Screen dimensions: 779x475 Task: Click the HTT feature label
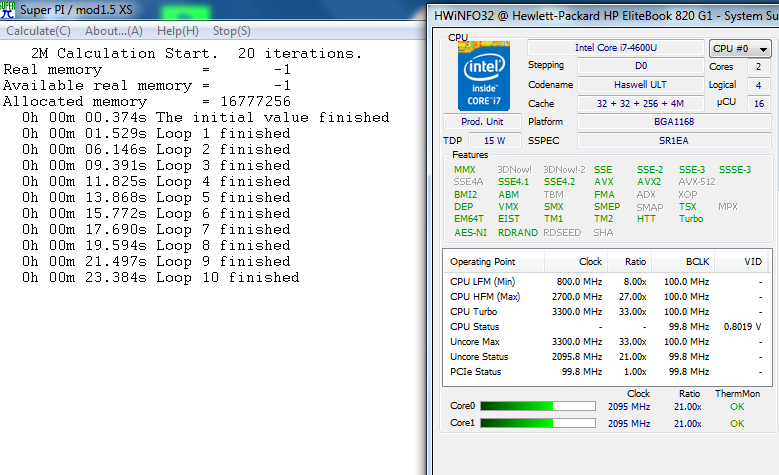pos(646,219)
